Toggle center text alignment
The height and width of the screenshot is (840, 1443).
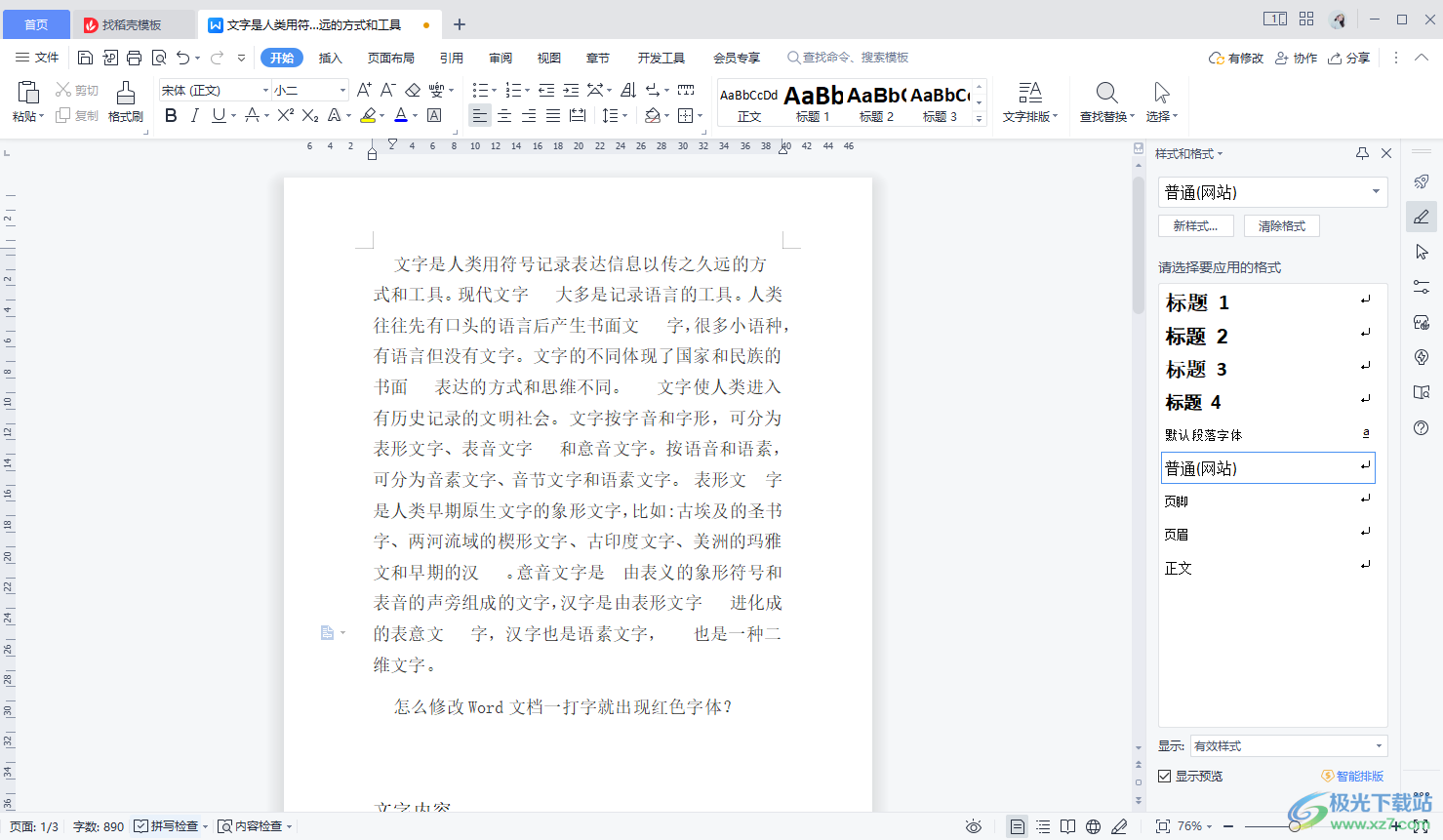click(x=504, y=115)
